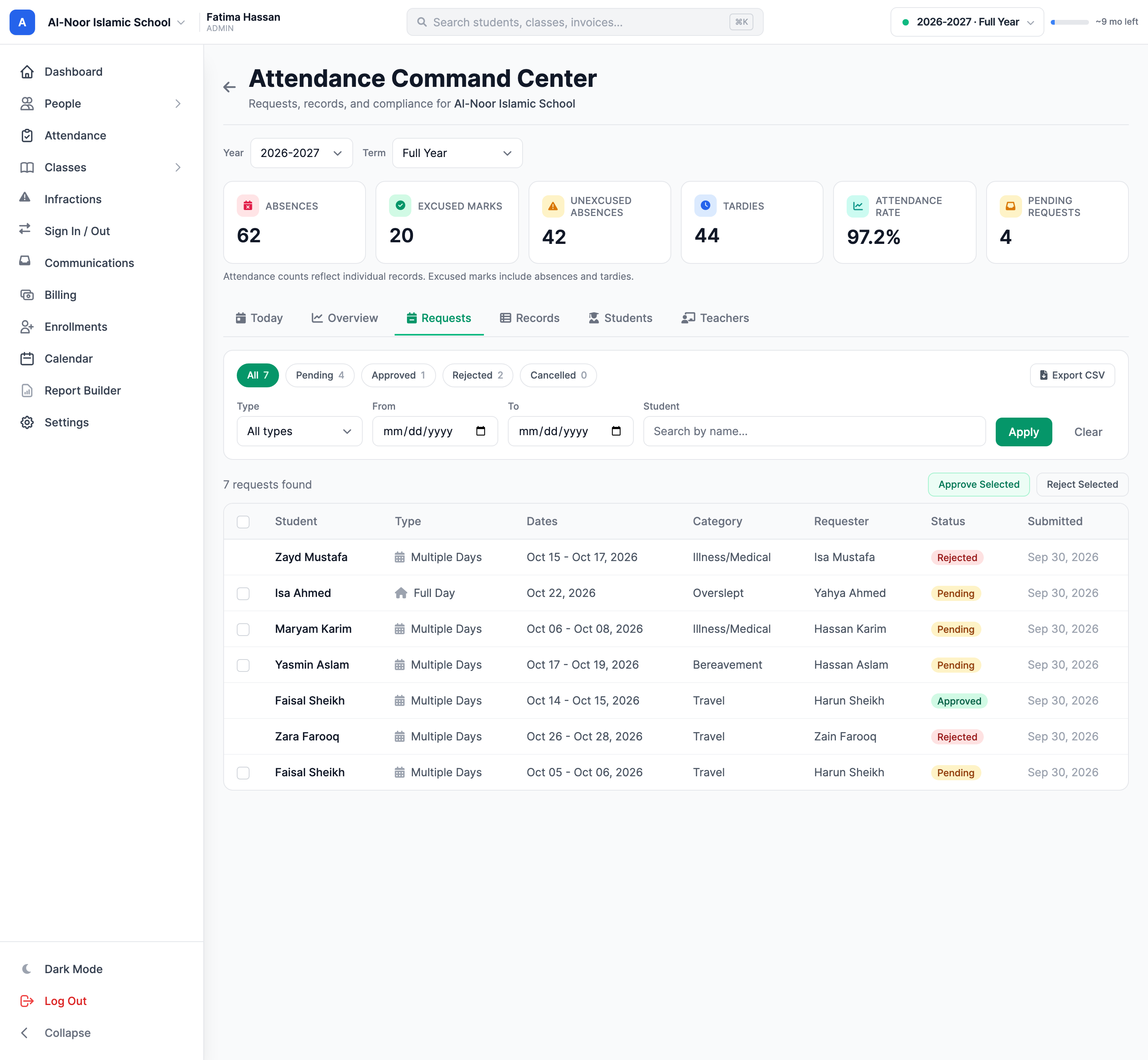Click the Pending Requests inbox icon

tap(1010, 206)
